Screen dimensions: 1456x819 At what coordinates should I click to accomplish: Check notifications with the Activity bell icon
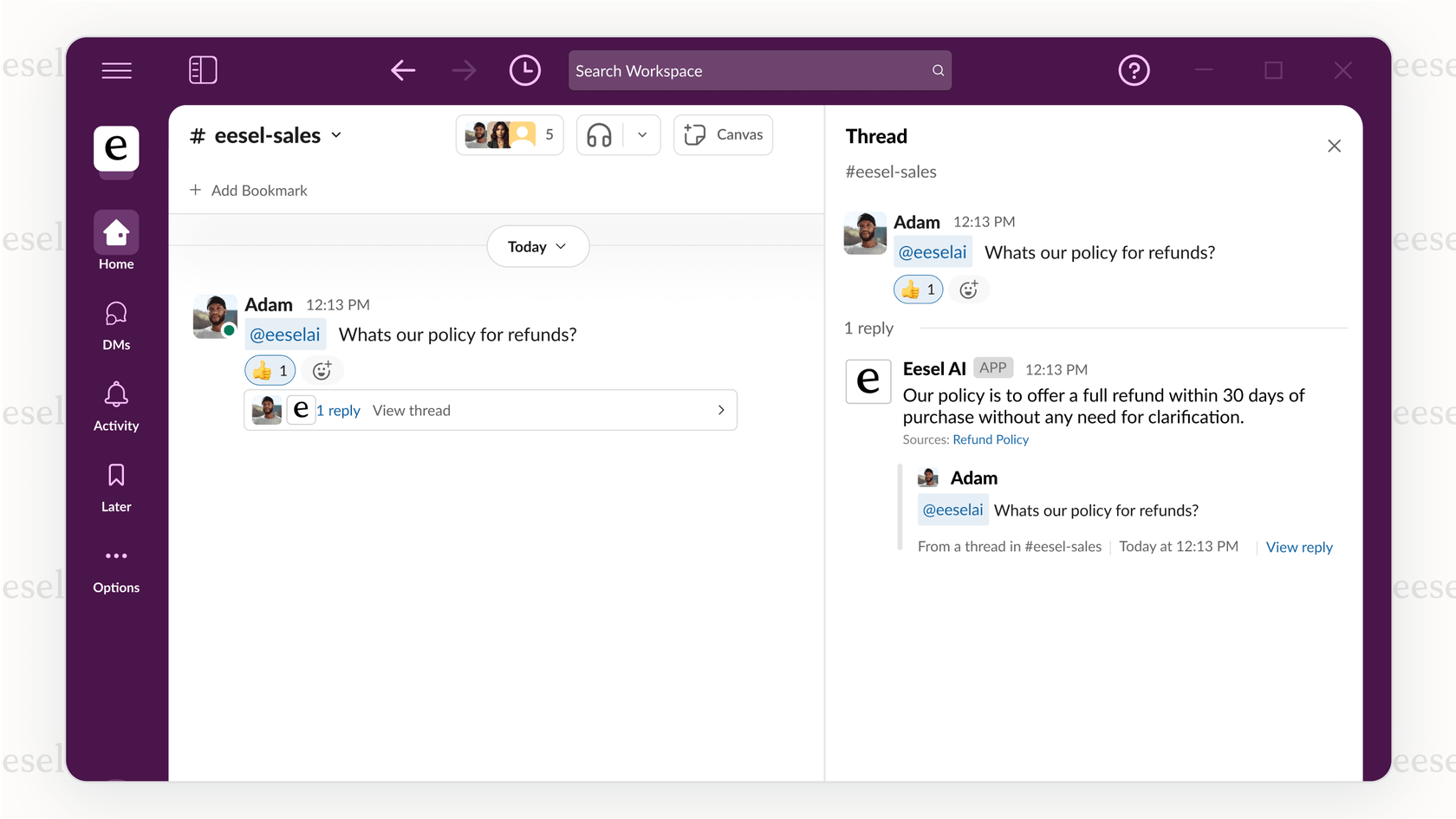tap(115, 394)
